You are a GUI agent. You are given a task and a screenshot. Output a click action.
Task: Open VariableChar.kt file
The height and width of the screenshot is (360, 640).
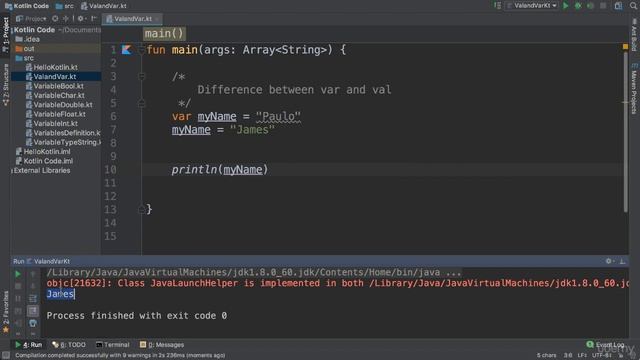[x=55, y=96]
